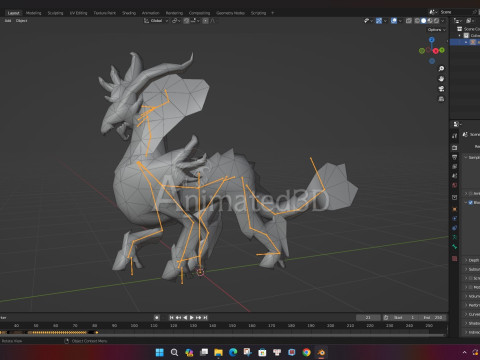Open the UV Editing workspace tab

pos(78,13)
